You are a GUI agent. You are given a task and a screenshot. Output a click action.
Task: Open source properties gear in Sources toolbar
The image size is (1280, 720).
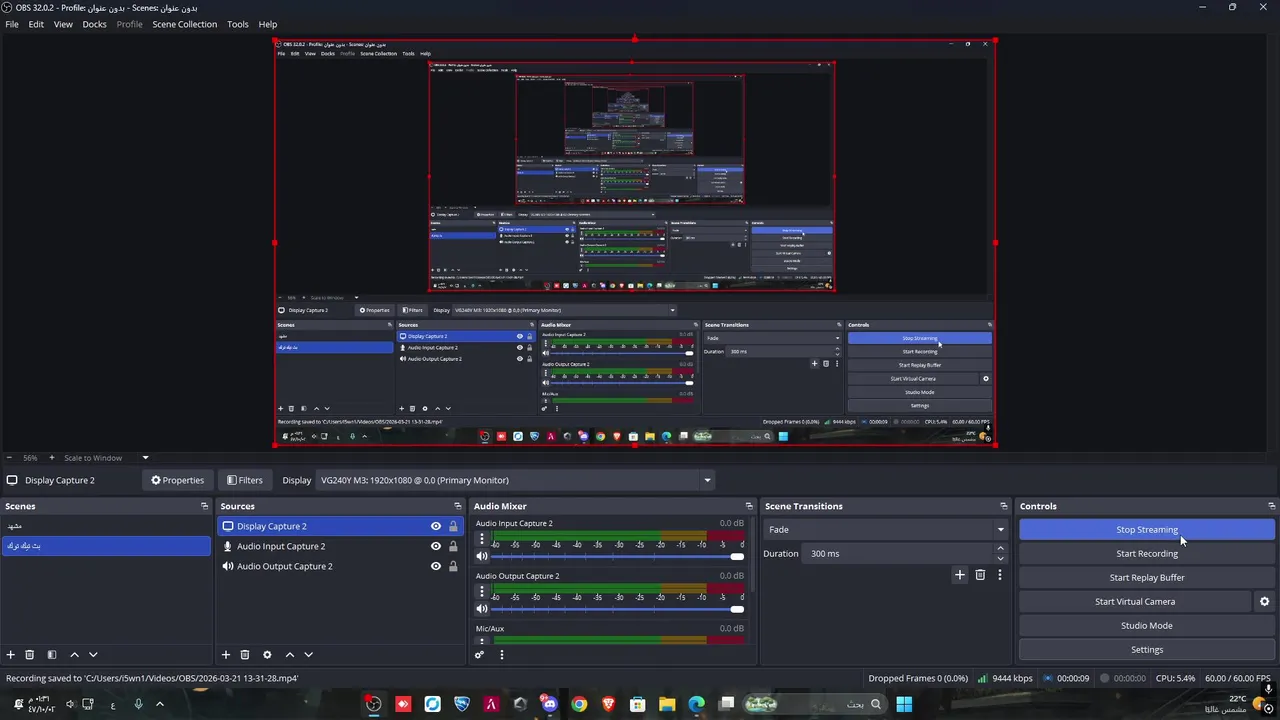[267, 655]
